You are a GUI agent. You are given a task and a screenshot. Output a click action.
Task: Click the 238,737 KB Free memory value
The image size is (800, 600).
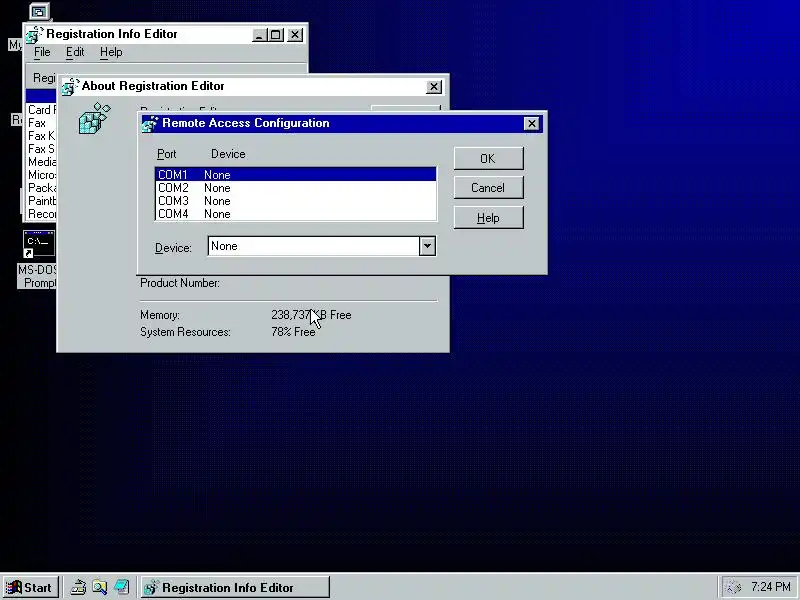click(x=311, y=315)
